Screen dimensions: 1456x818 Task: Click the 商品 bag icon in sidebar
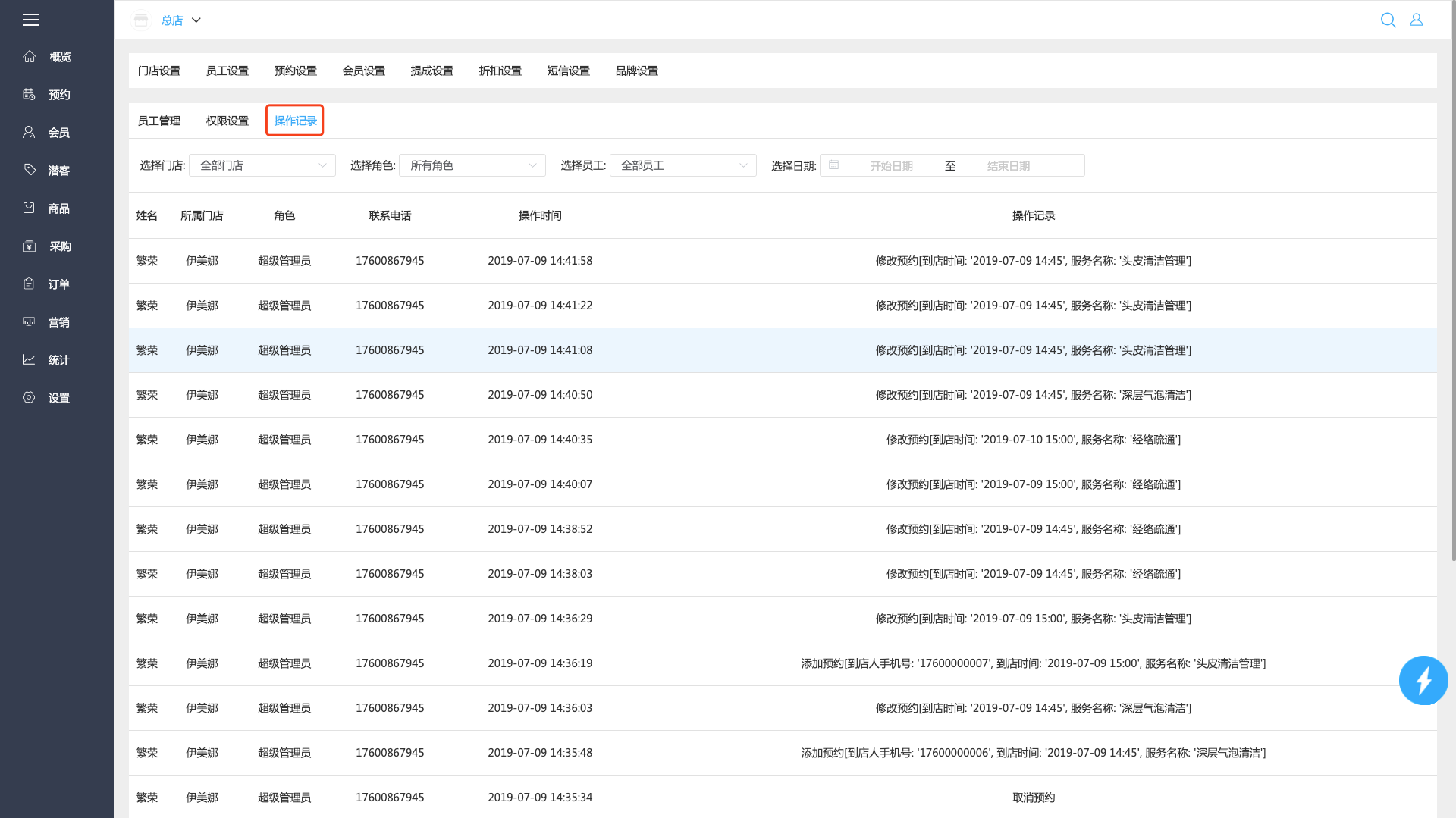pyautogui.click(x=29, y=208)
